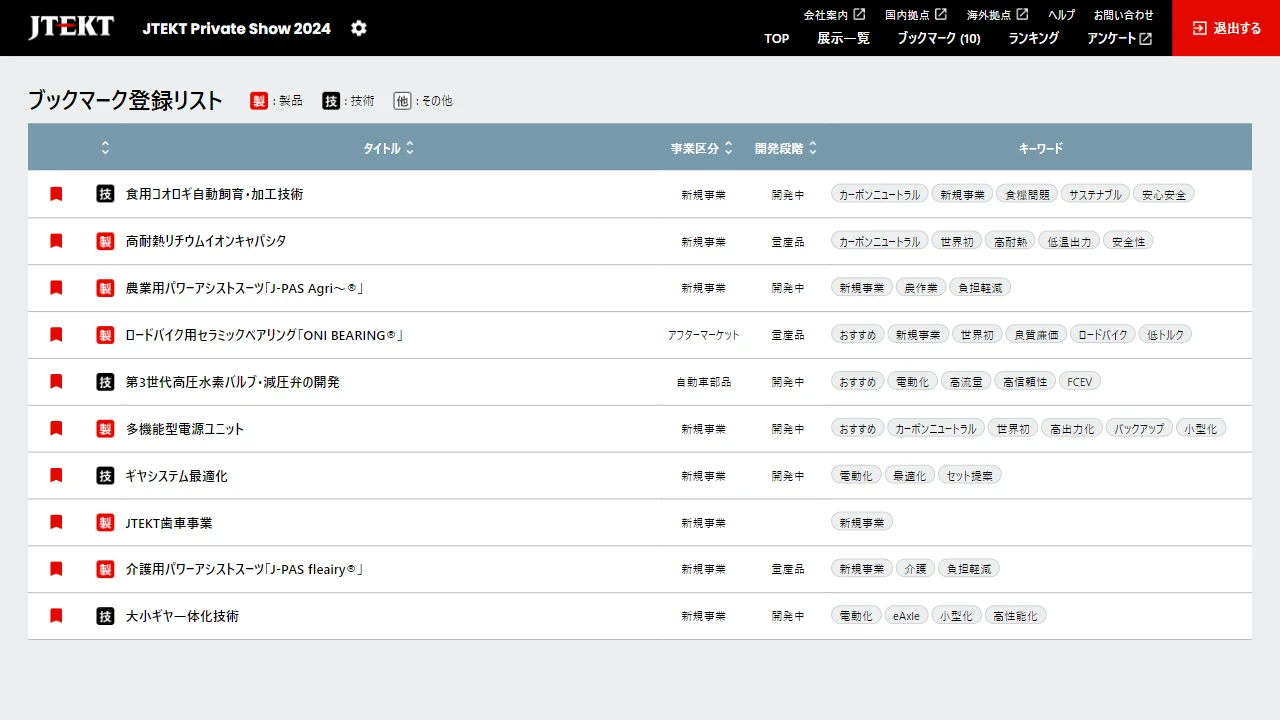The width and height of the screenshot is (1280, 720).
Task: Open ブックマーク (10) in navigation
Action: coord(939,39)
